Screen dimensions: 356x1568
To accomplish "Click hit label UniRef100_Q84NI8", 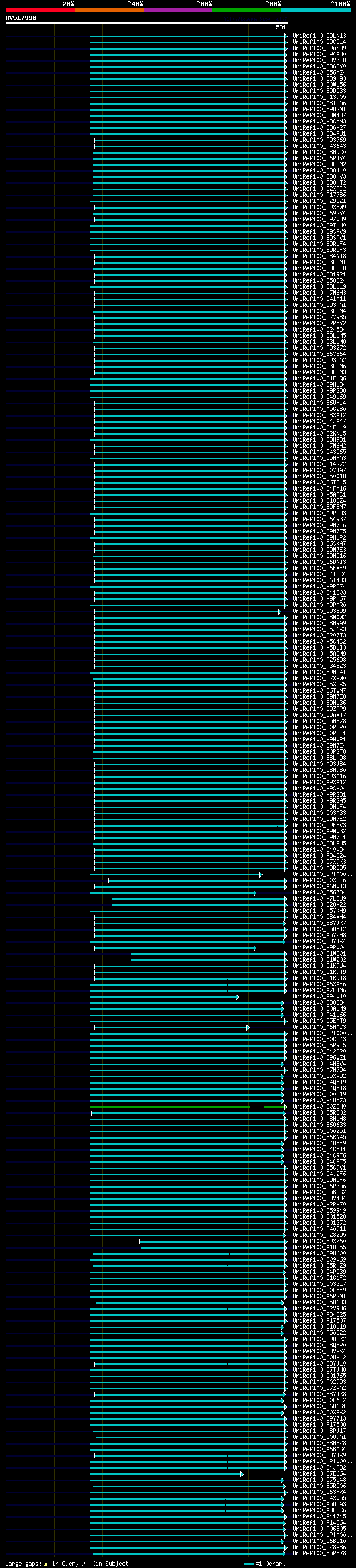I will 319,256.
